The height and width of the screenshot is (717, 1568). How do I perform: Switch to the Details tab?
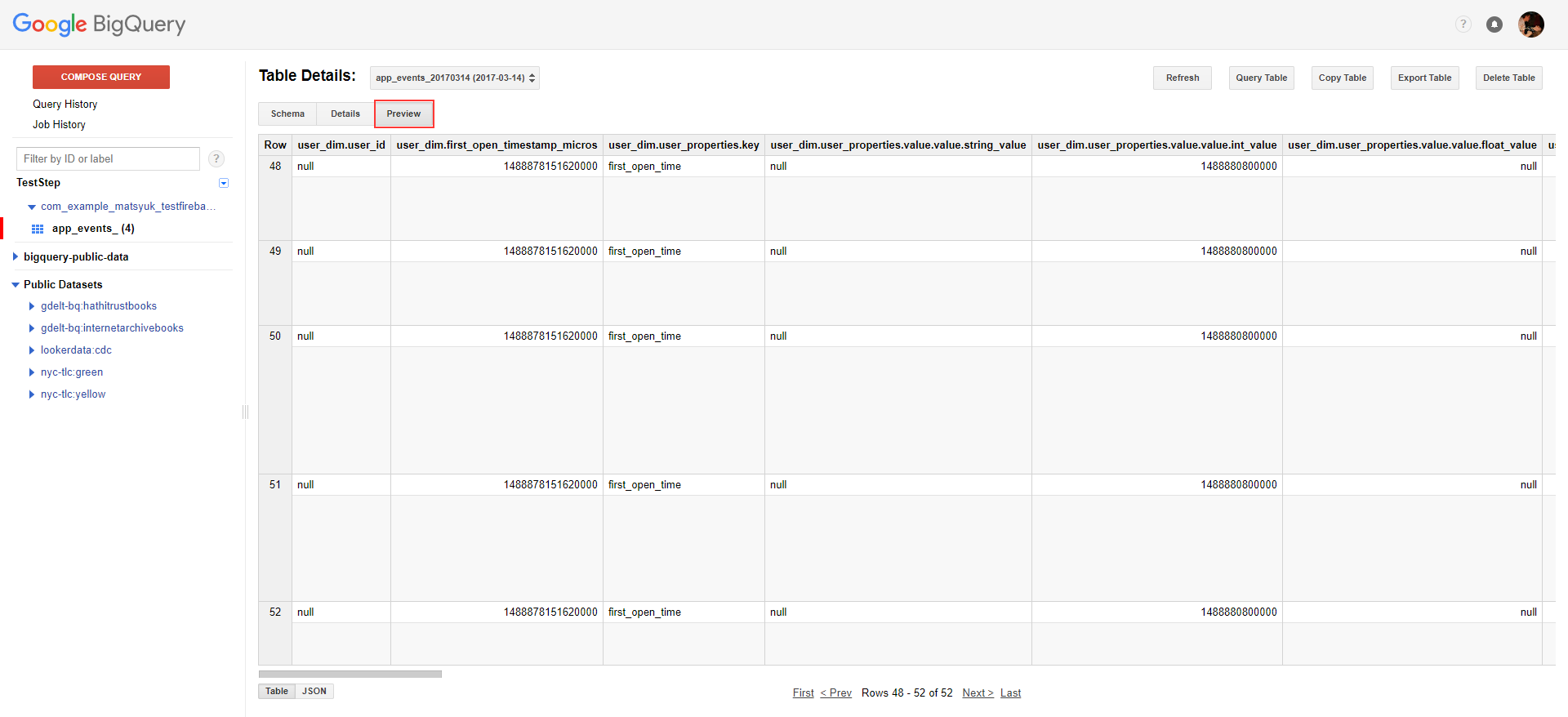click(345, 114)
